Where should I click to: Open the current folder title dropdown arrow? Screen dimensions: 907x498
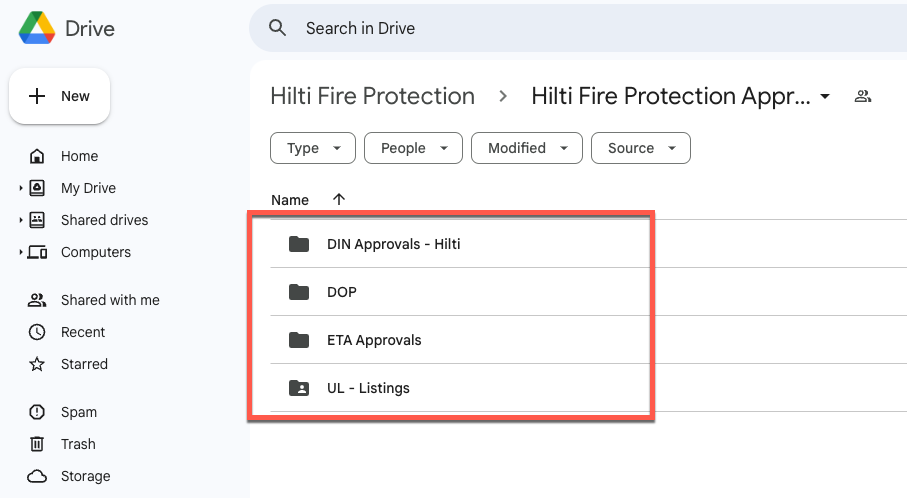[x=825, y=97]
